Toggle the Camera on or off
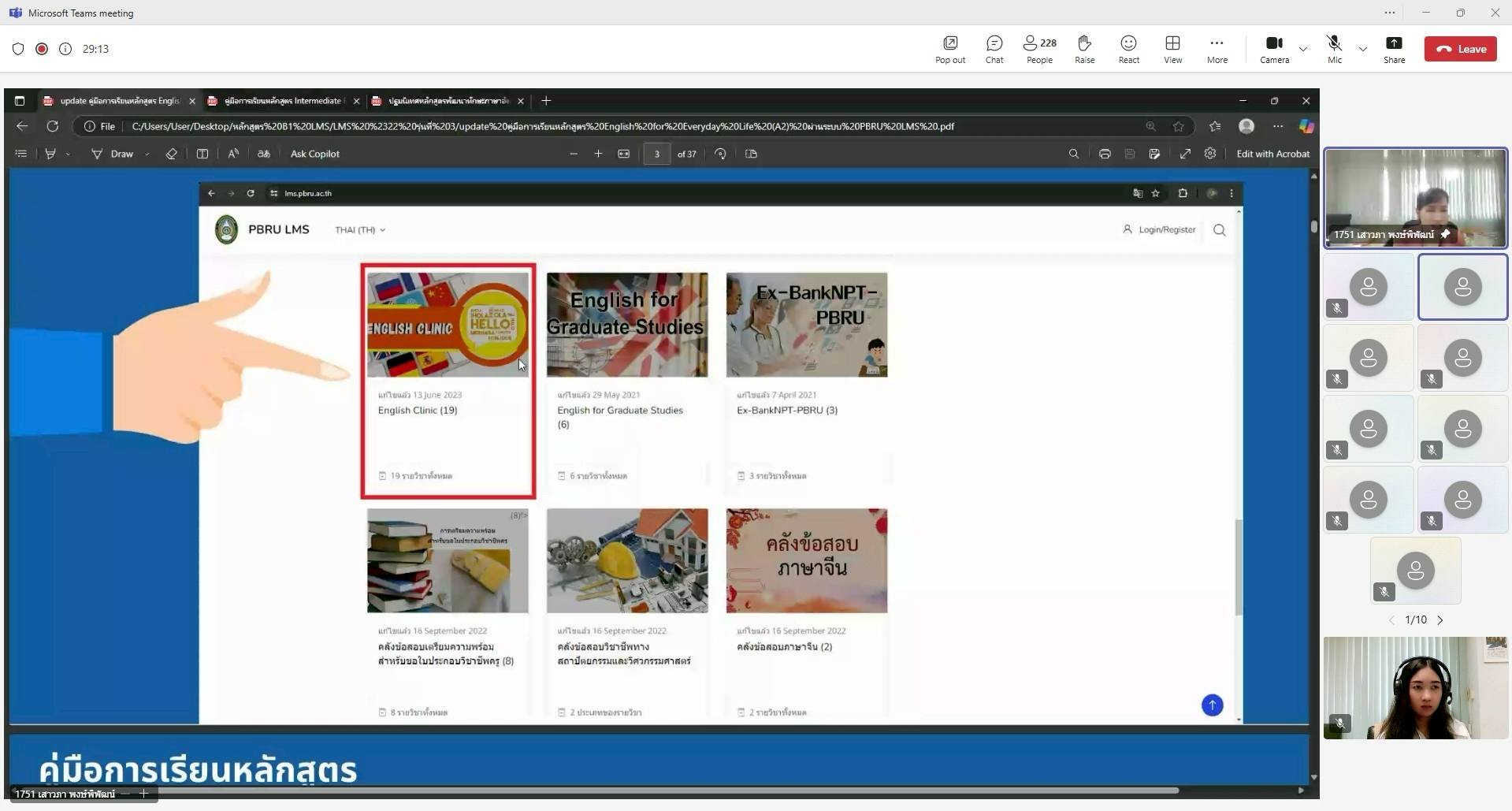Screen dimensions: 1512x811 (1273, 49)
